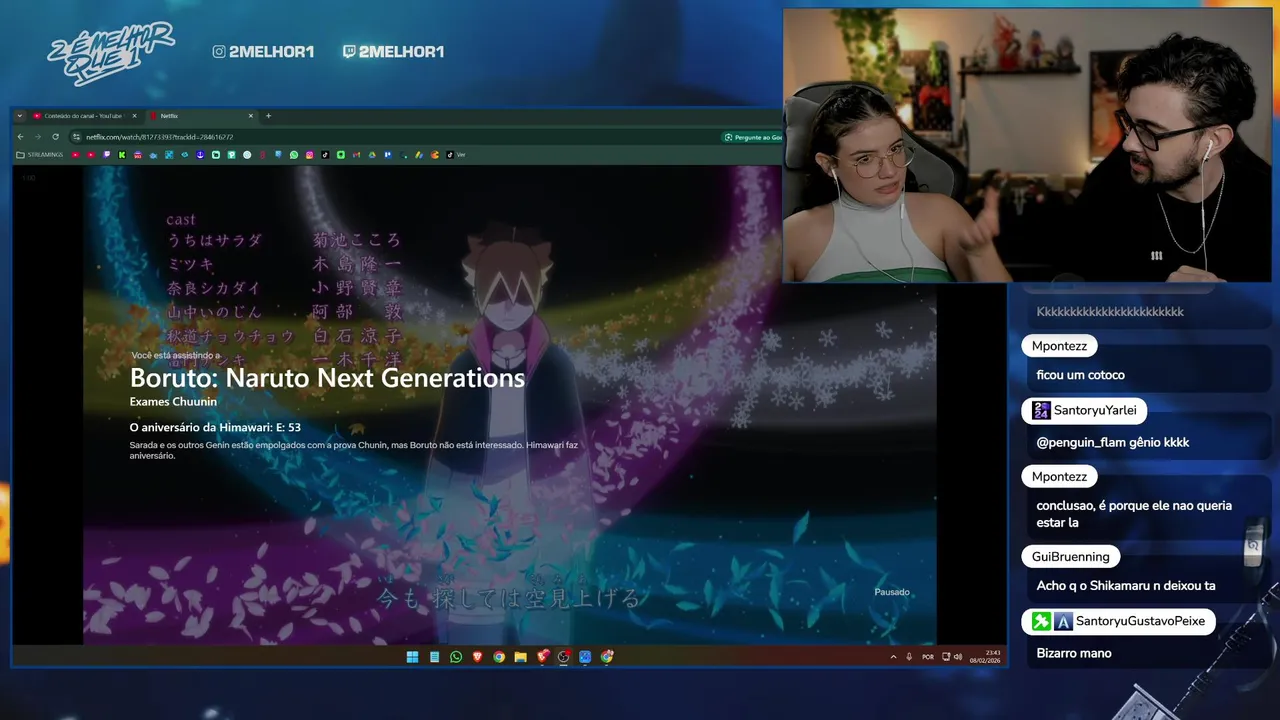Open OBS Studio from the taskbar
Viewport: 1280px width, 720px height.
(x=563, y=657)
